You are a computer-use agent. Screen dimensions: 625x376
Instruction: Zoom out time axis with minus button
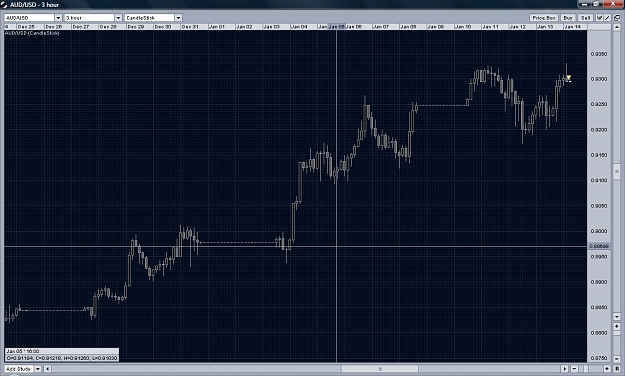(574, 369)
